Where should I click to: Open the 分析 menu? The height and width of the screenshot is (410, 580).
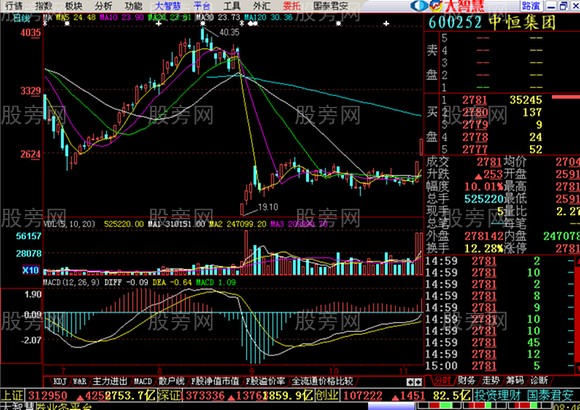(103, 6)
